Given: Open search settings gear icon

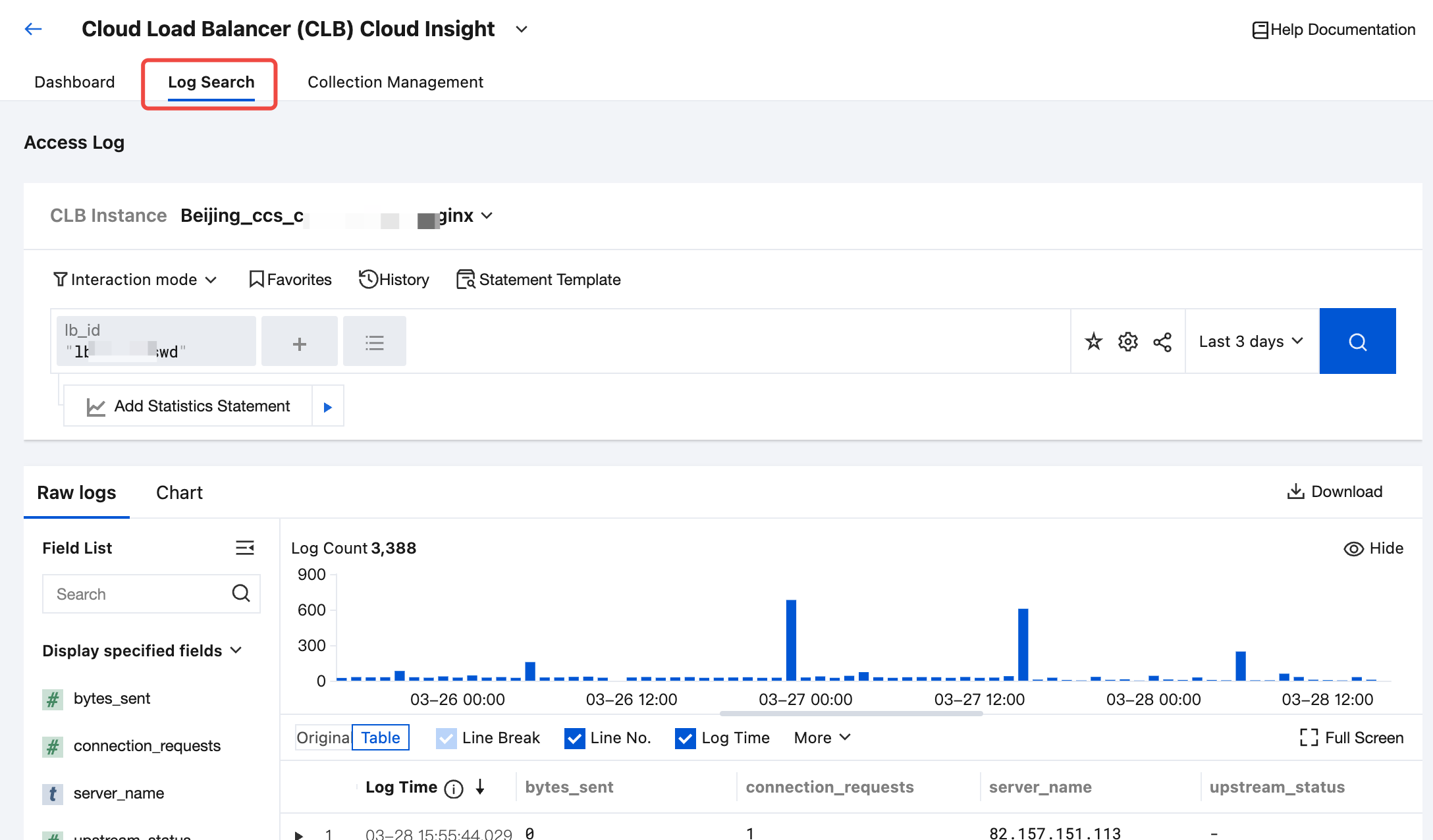Looking at the screenshot, I should click(1127, 341).
